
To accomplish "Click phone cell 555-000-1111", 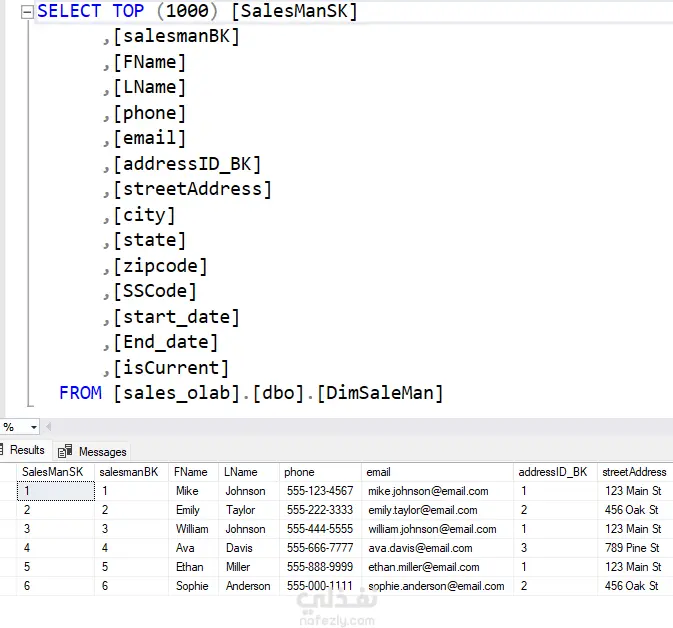I will click(320, 586).
